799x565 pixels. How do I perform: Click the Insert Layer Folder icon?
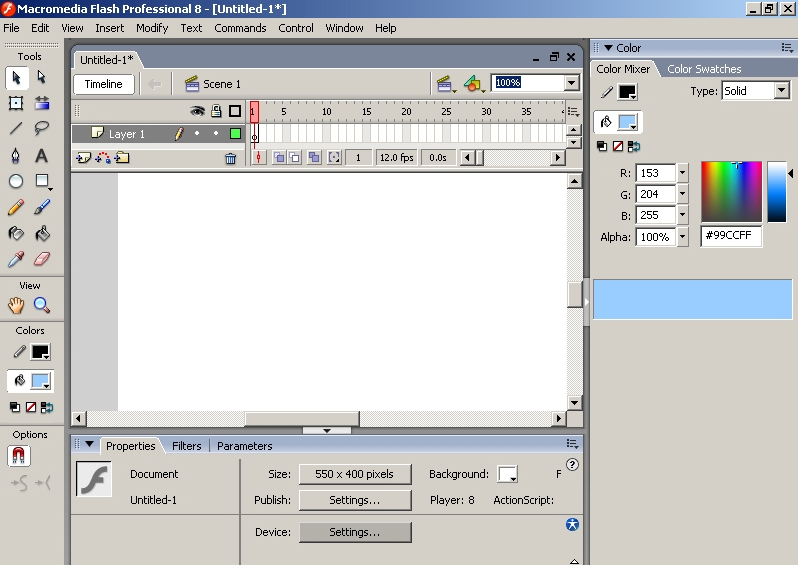pyautogui.click(x=122, y=158)
